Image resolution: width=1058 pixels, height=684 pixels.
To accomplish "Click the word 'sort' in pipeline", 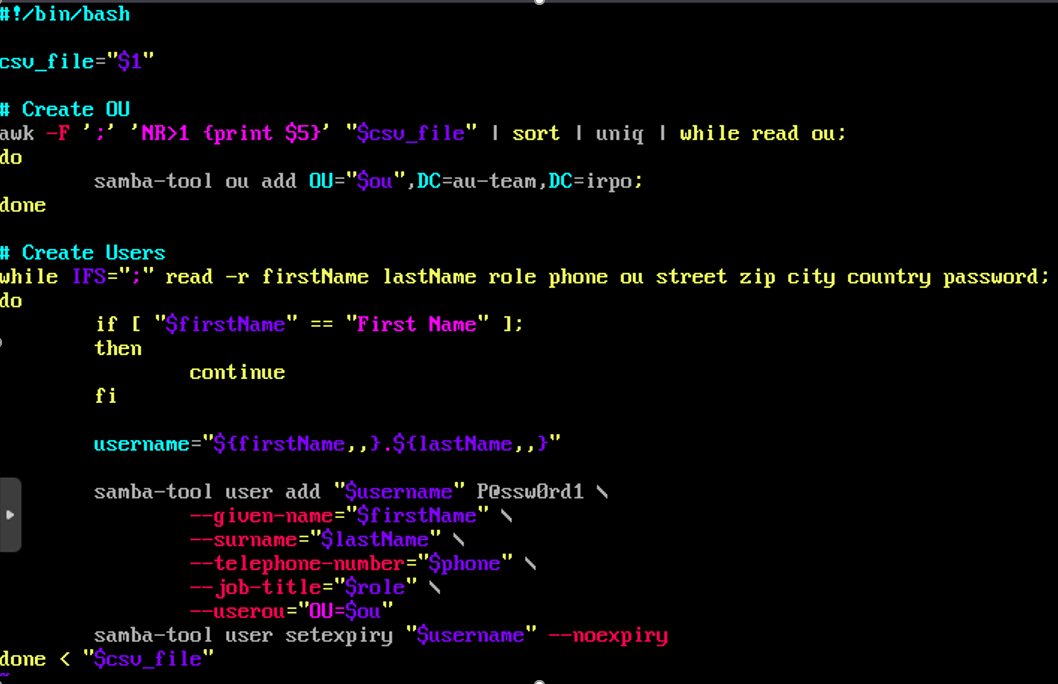I will tap(536, 133).
